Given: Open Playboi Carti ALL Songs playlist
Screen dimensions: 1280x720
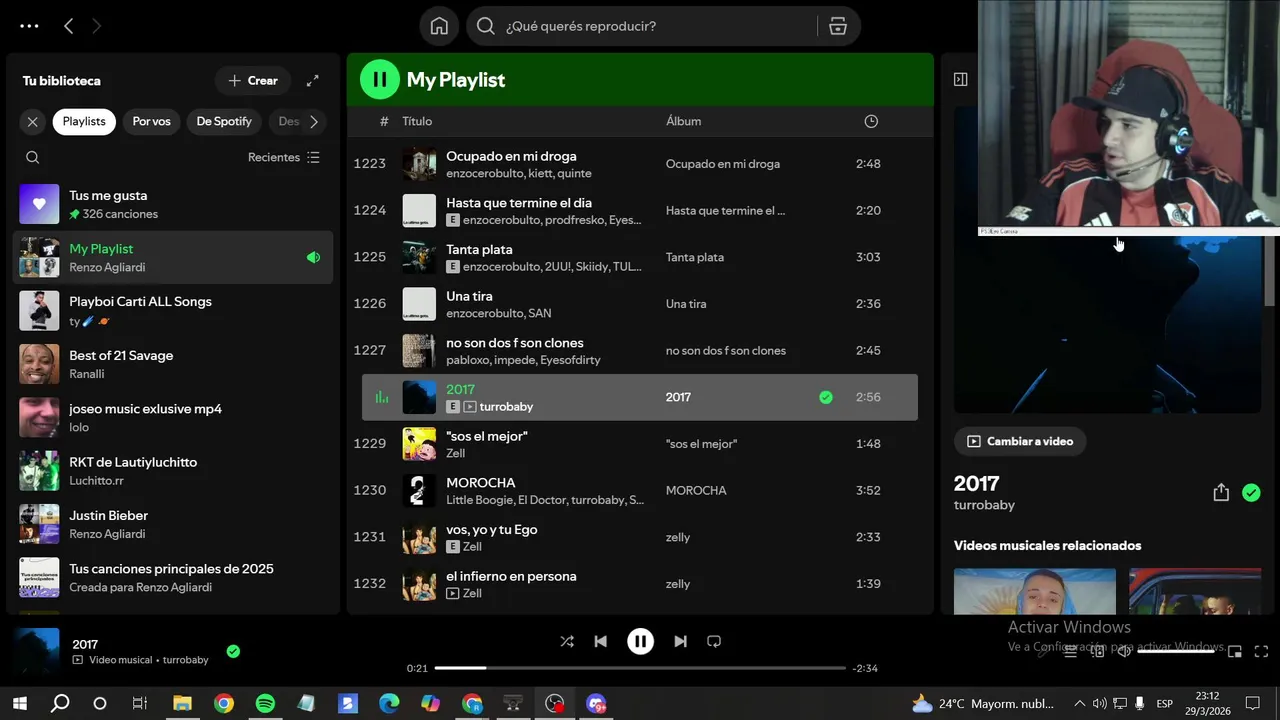Looking at the screenshot, I should coord(173,311).
